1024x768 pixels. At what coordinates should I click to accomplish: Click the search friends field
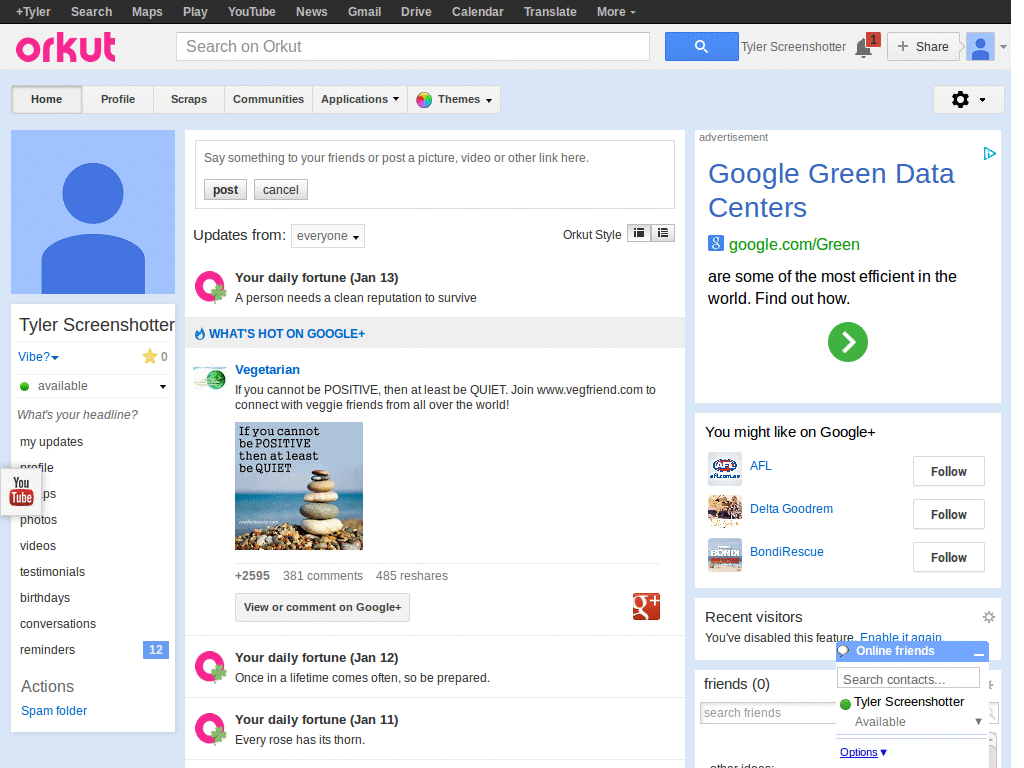(x=768, y=712)
